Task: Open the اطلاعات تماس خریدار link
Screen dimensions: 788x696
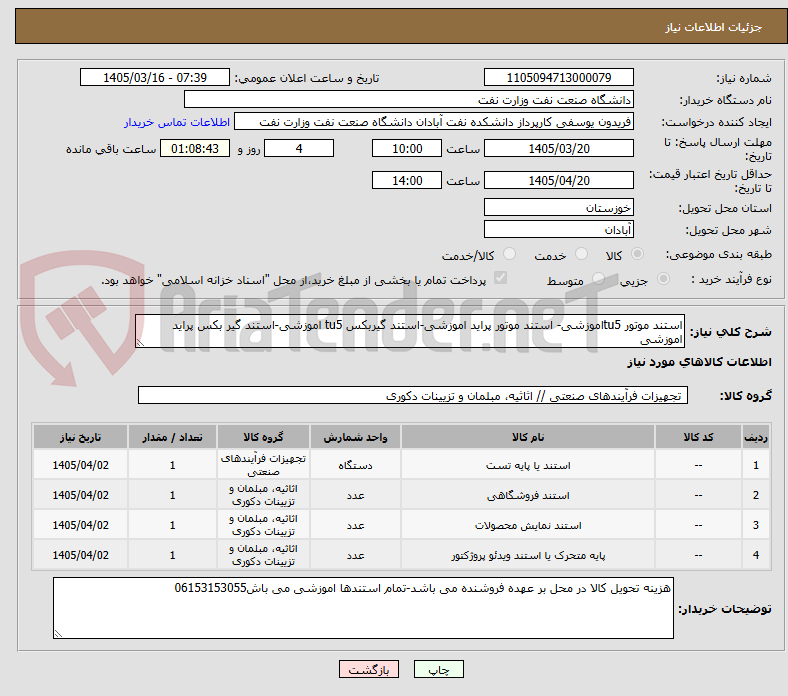Action: [x=177, y=122]
